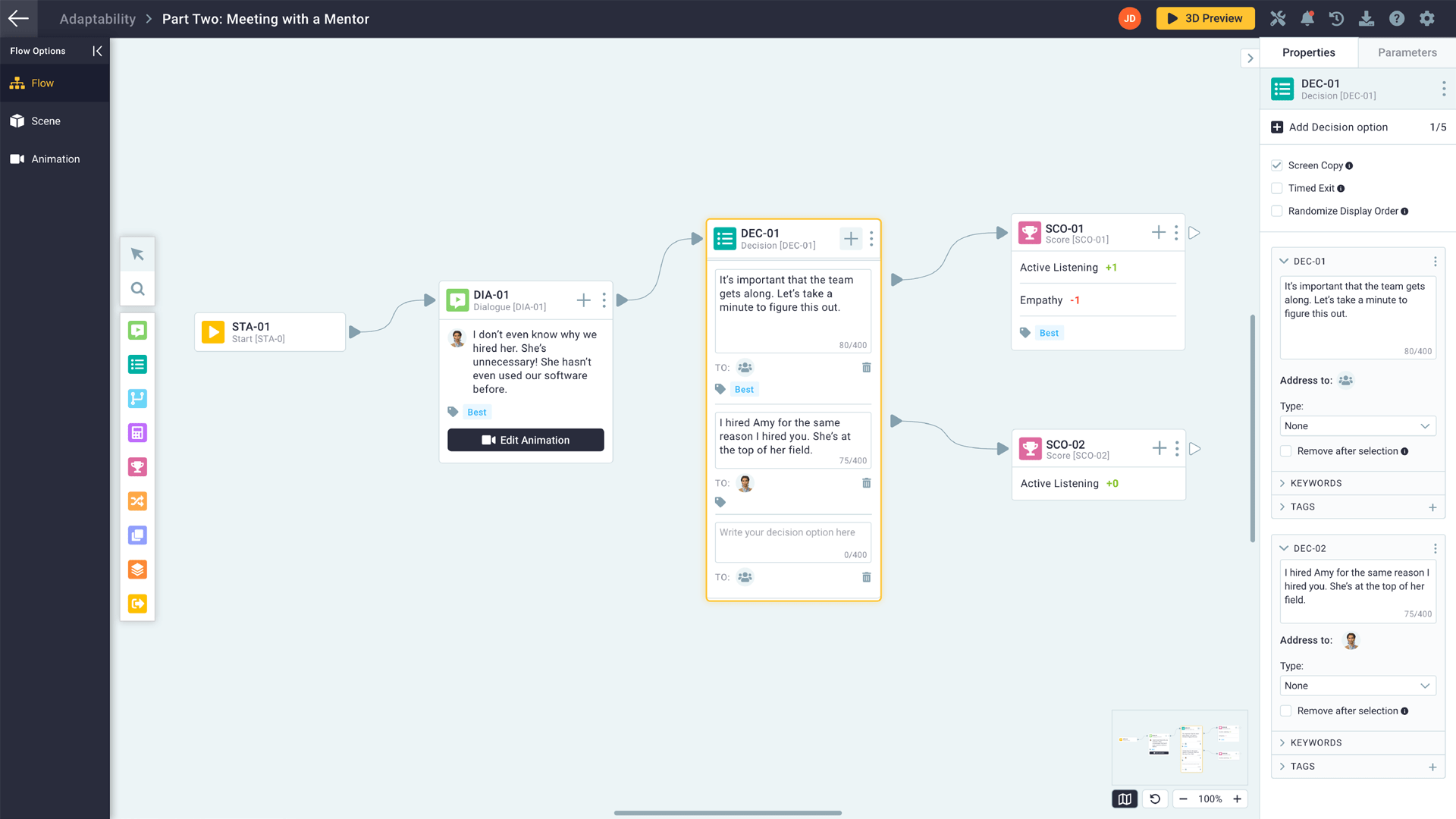Click Edit Animation button in DIA-01
1456x819 pixels.
tap(526, 440)
